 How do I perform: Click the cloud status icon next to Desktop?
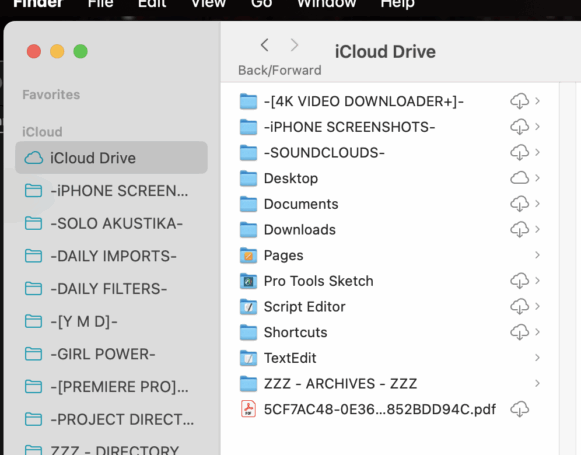point(519,178)
